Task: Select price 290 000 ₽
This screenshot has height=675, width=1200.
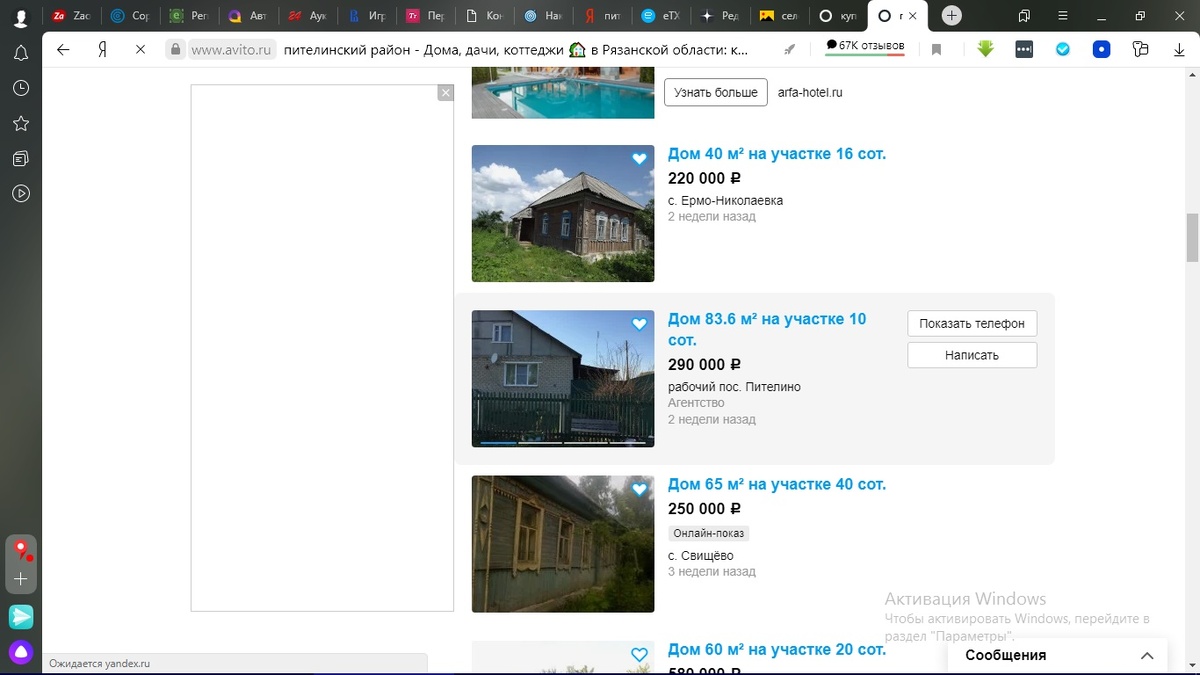Action: click(x=704, y=365)
